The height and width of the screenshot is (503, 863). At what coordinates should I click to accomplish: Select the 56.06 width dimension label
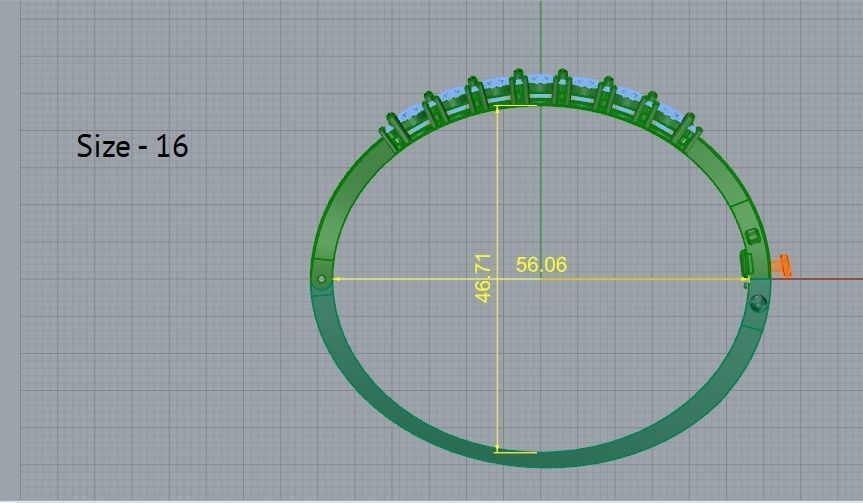(x=541, y=265)
